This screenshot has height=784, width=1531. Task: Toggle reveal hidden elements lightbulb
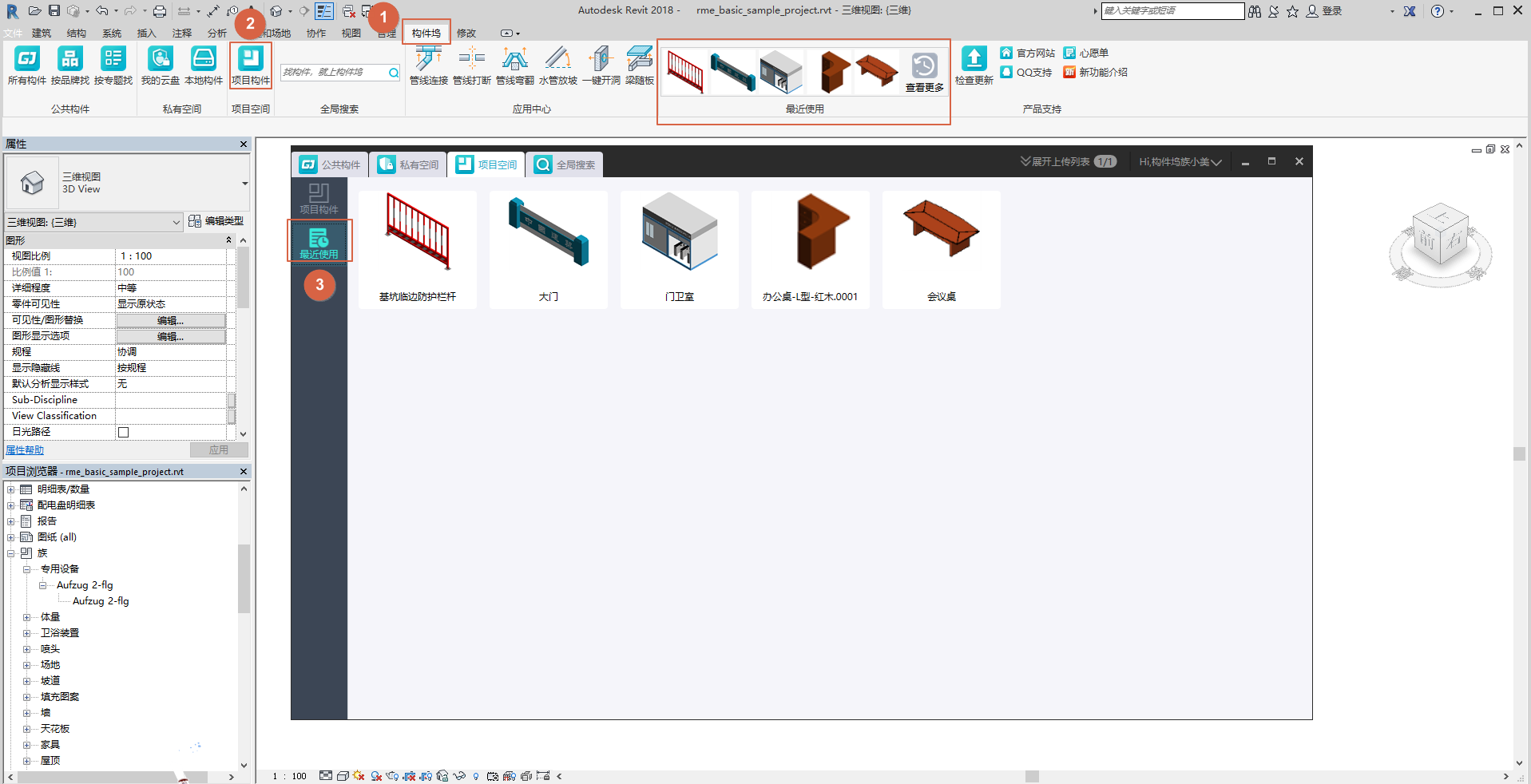coord(476,775)
